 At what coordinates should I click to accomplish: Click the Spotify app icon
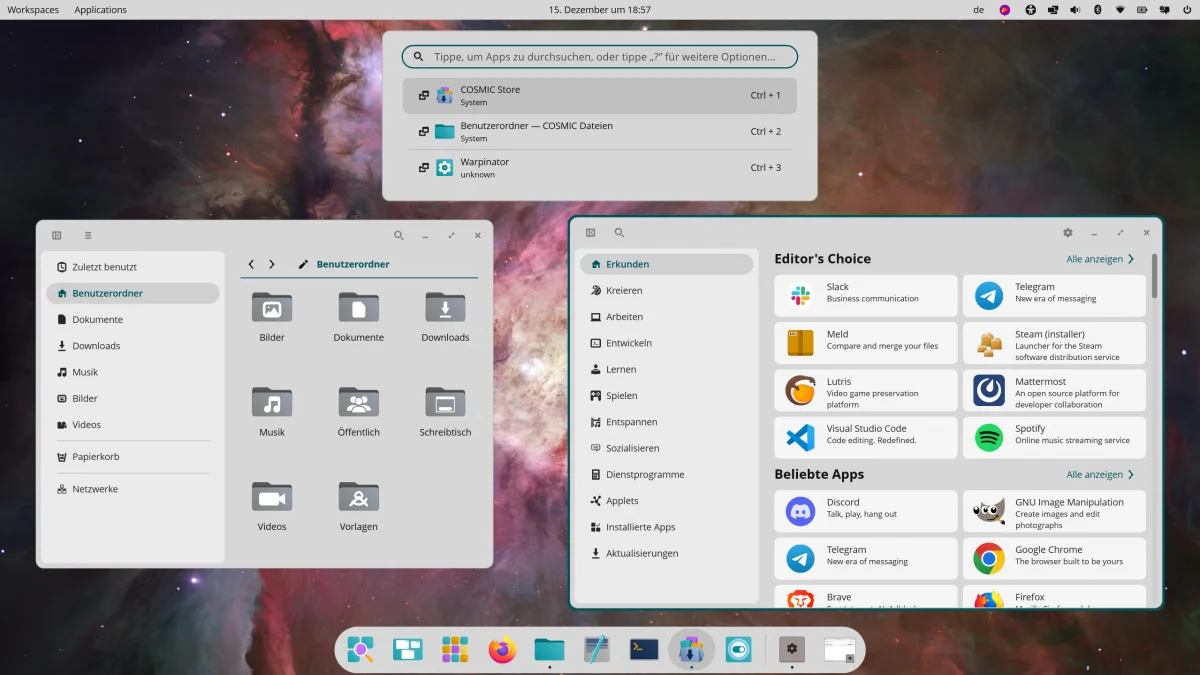coord(988,438)
